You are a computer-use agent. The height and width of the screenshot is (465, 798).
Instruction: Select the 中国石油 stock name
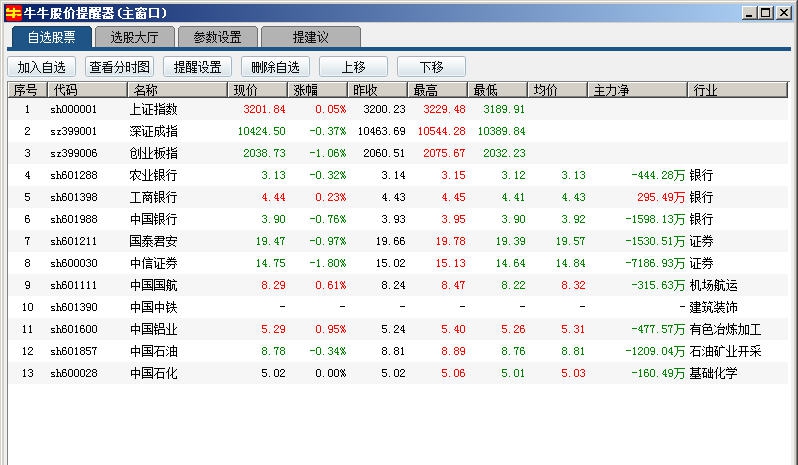pos(153,351)
